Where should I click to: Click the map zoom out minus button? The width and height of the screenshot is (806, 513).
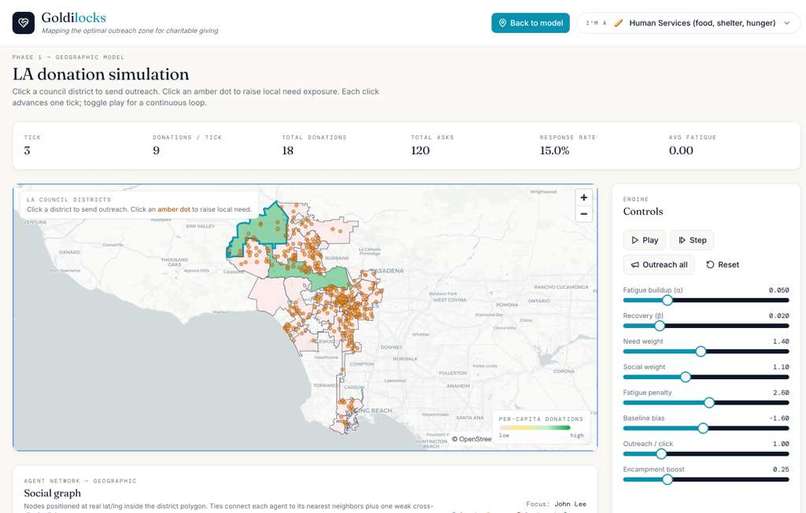pyautogui.click(x=583, y=214)
